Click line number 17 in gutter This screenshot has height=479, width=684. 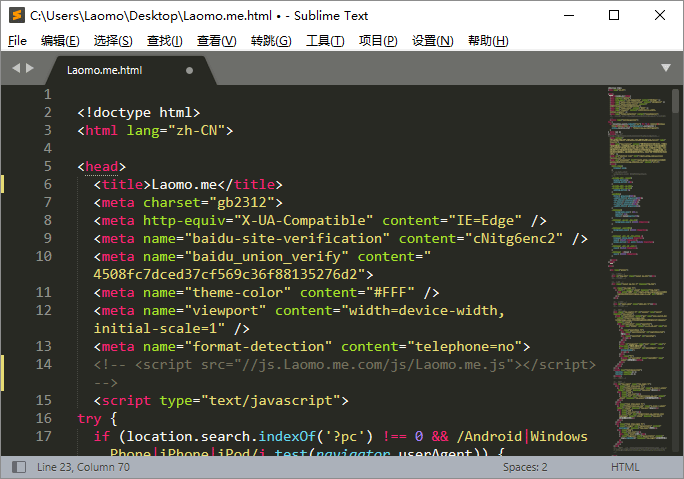tap(44, 436)
